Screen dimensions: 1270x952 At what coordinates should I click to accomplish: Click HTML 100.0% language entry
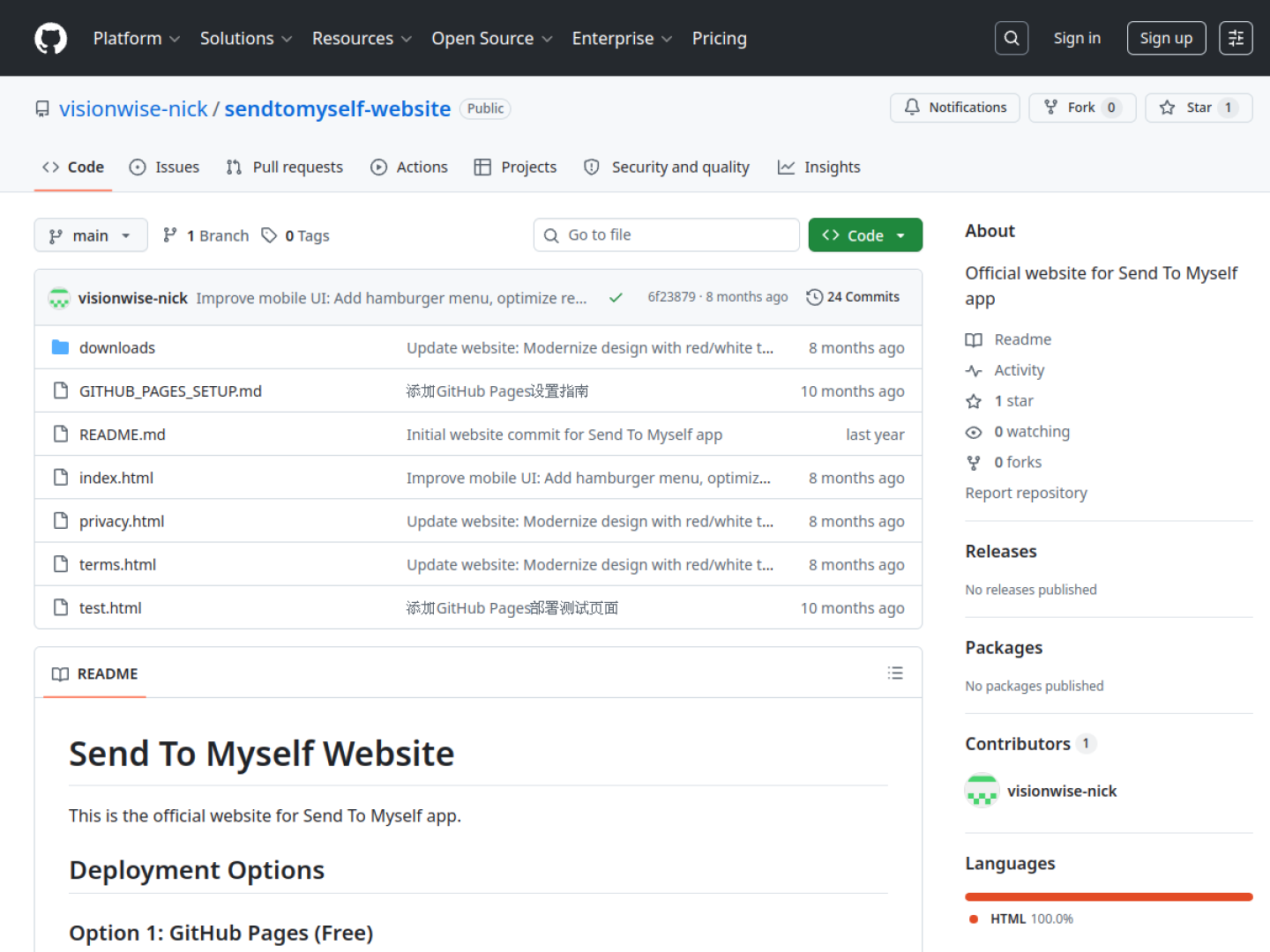coord(1021,919)
